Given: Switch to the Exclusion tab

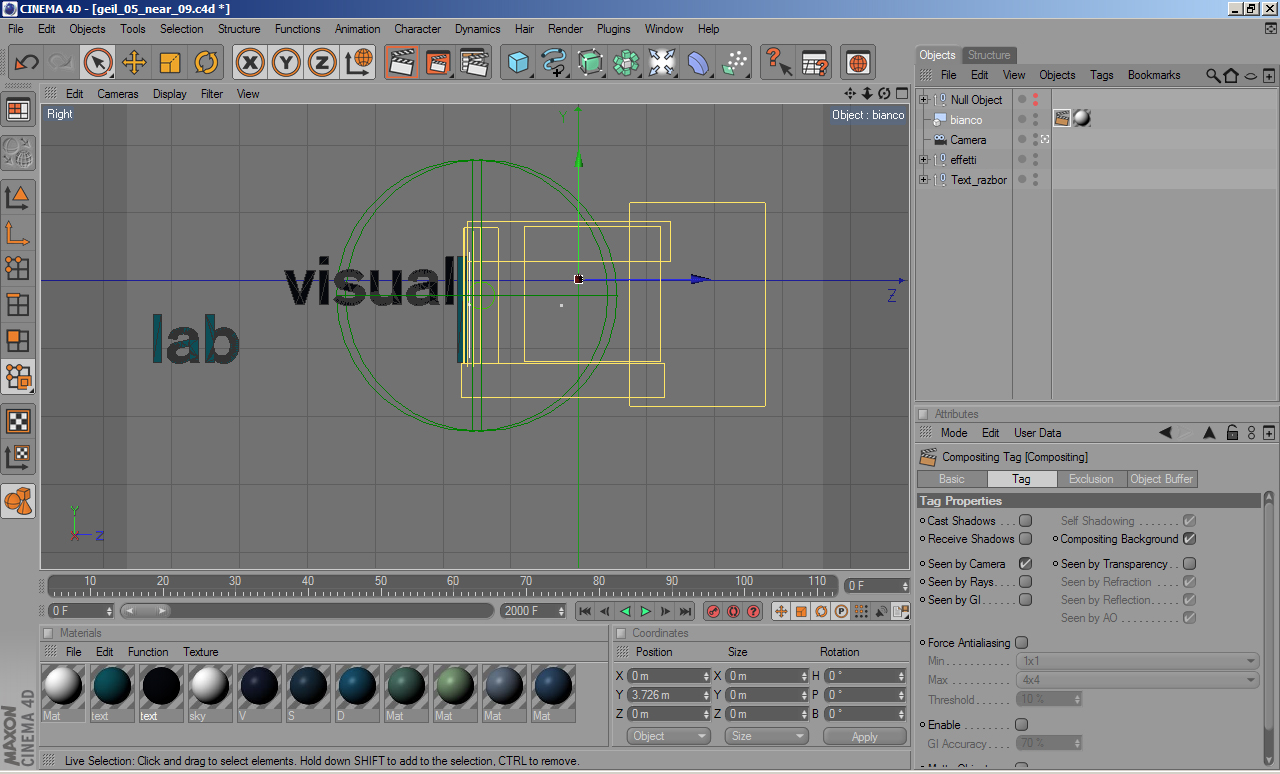Looking at the screenshot, I should 1091,479.
